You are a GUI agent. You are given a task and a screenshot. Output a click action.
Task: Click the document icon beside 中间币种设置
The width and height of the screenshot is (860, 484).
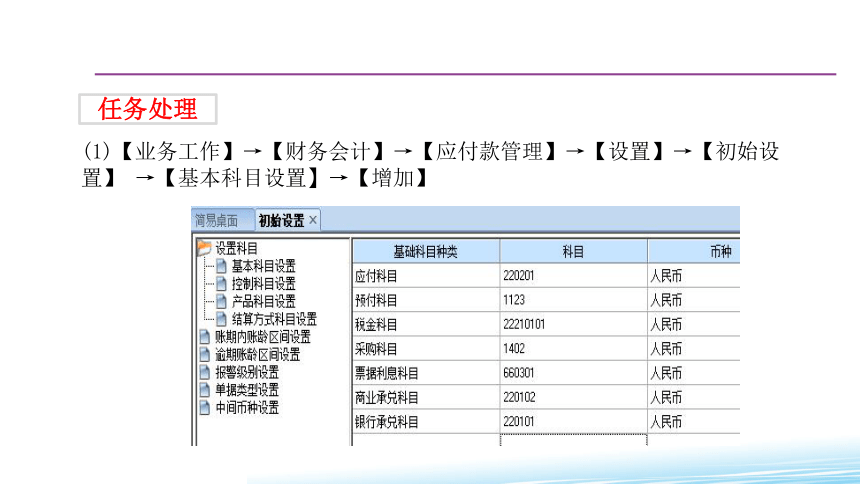(x=205, y=407)
